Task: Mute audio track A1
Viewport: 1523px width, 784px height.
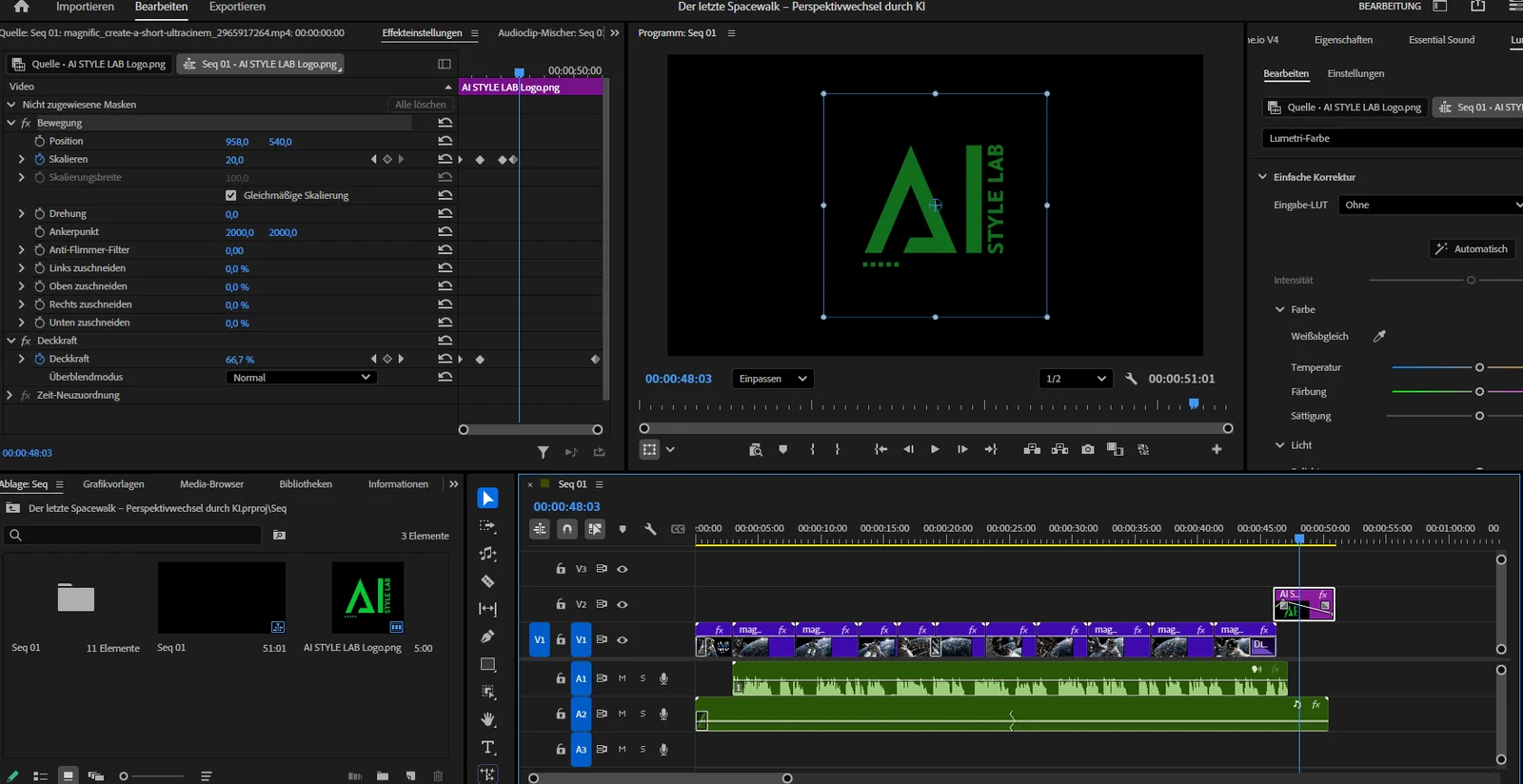Action: click(x=623, y=678)
